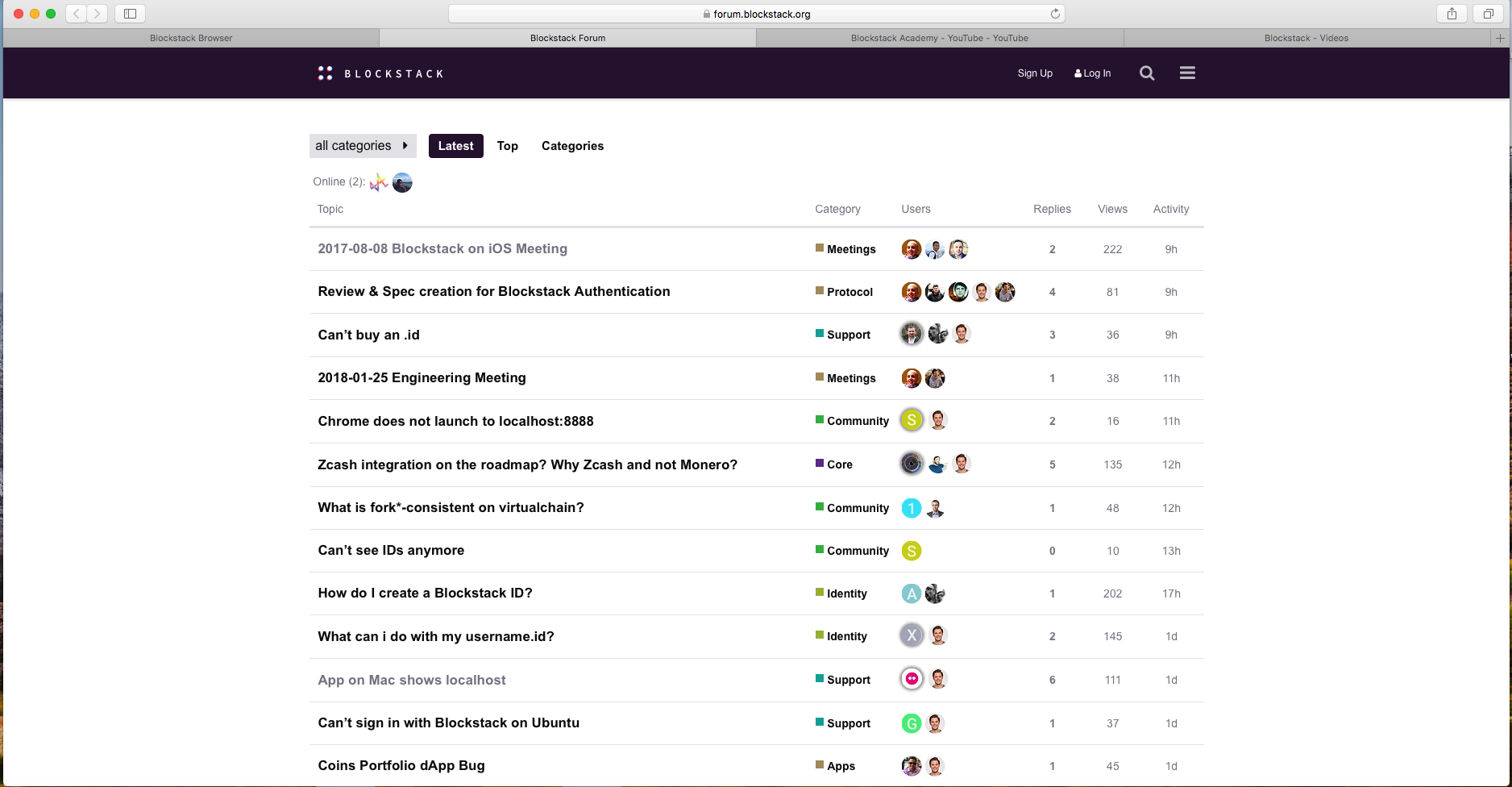The width and height of the screenshot is (1512, 787).
Task: Switch to Blockstack Academy YouTube tab
Action: [x=940, y=38]
